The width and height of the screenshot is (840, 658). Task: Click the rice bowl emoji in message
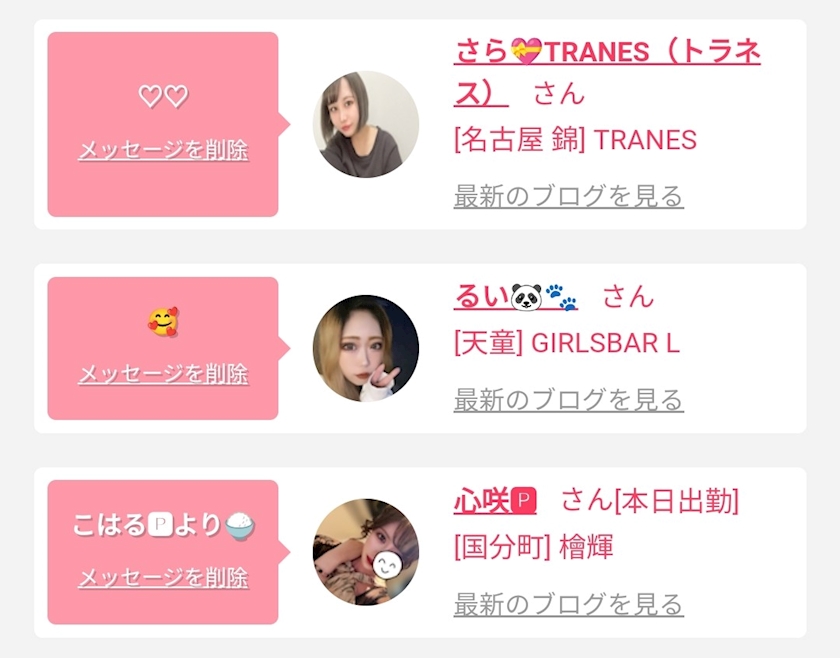pos(240,525)
